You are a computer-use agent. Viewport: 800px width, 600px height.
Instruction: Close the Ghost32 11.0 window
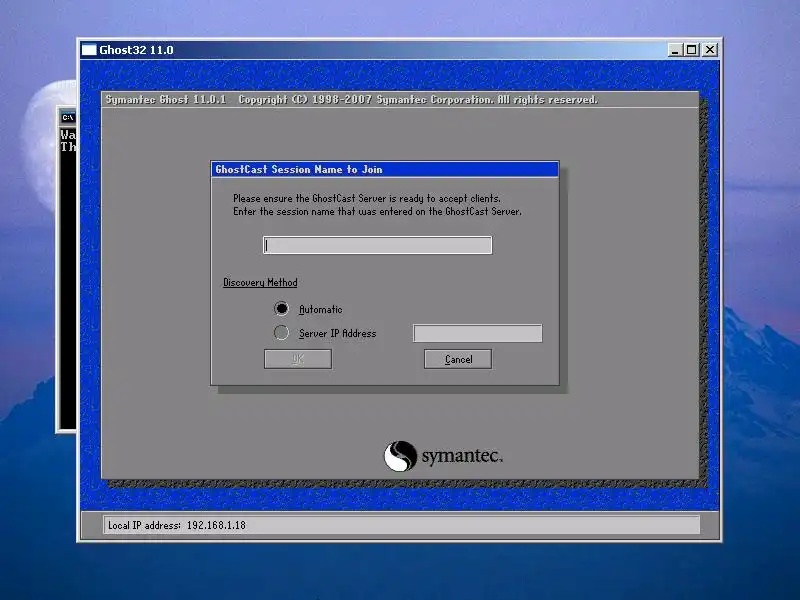coord(710,50)
